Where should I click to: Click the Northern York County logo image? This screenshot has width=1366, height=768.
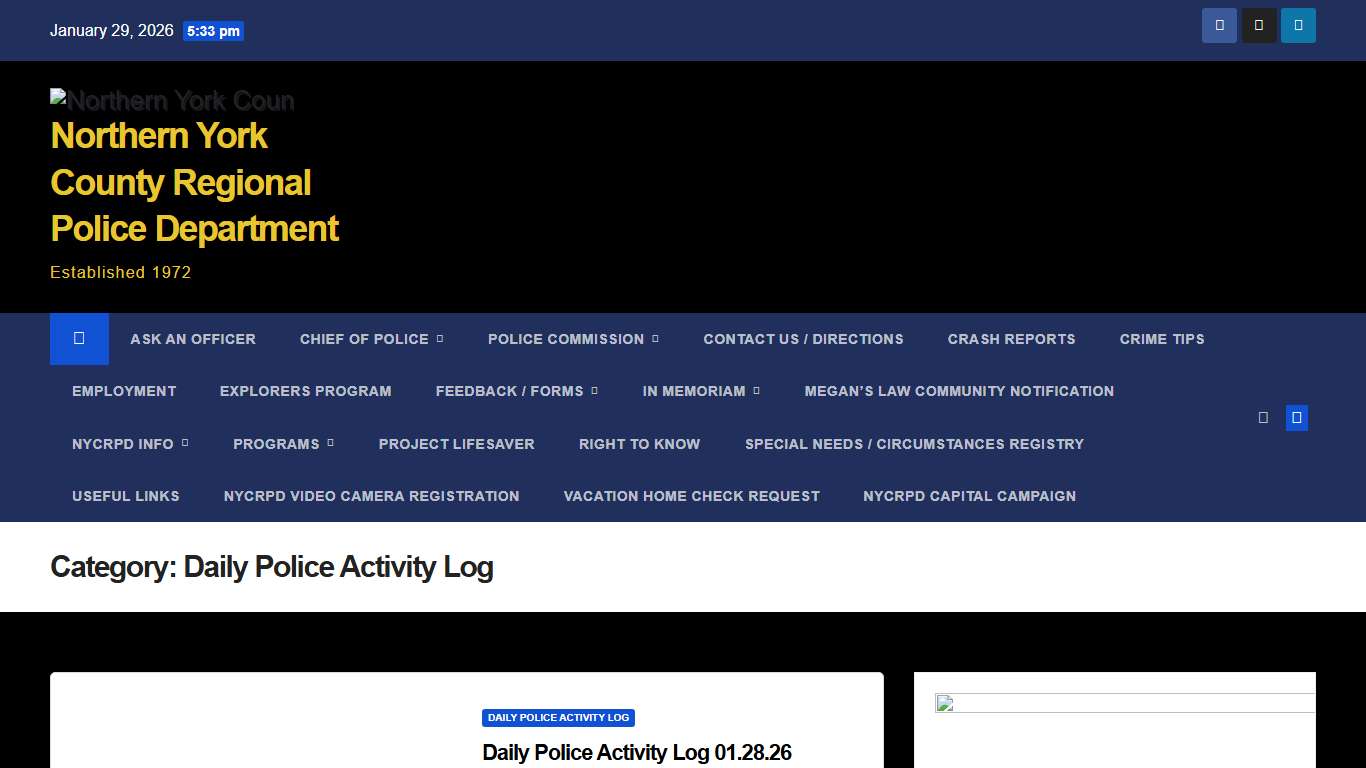(172, 100)
